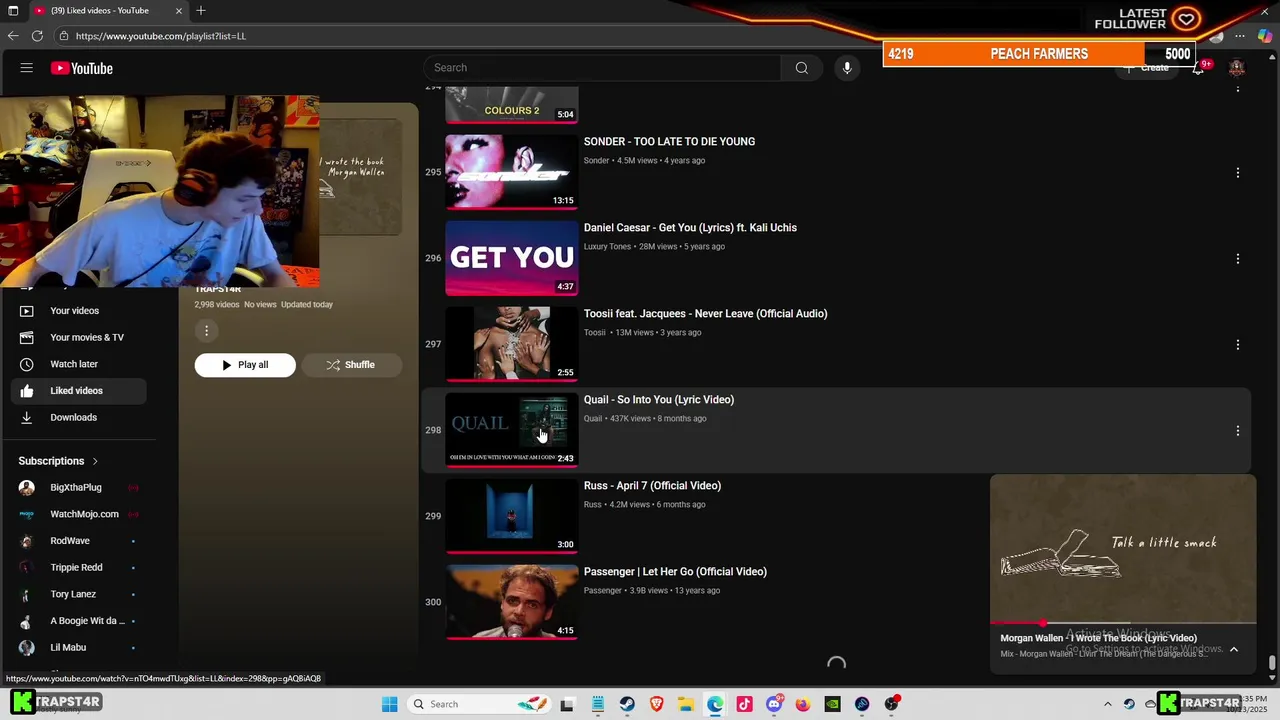Image resolution: width=1280 pixels, height=720 pixels.
Task: Open Luxury Tones channel link
Action: tap(607, 246)
